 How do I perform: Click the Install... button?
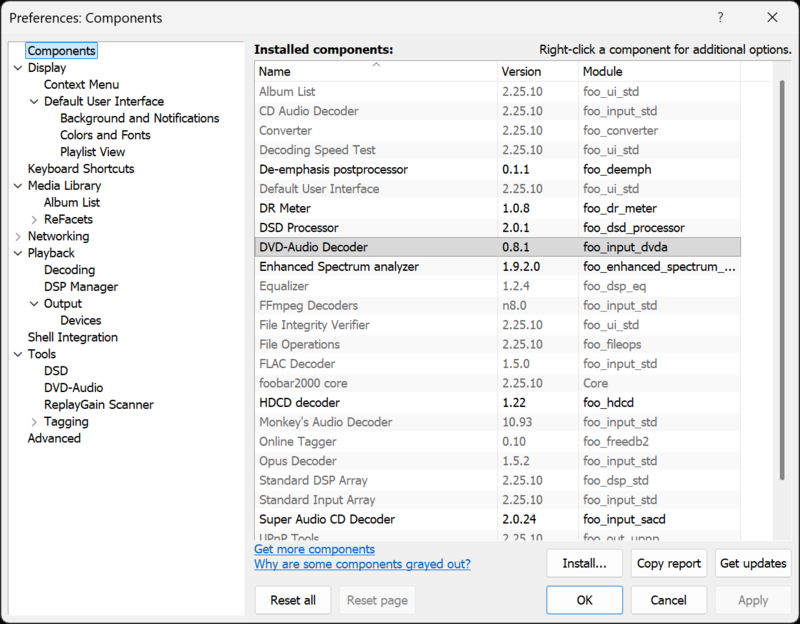pos(584,563)
